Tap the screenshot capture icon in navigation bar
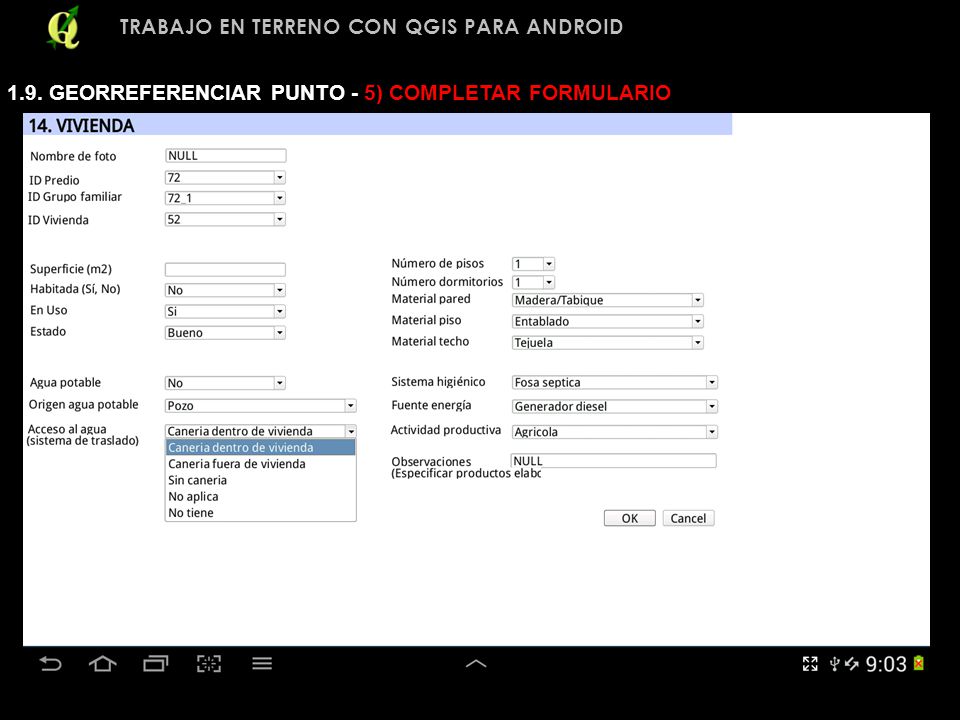 pos(209,664)
